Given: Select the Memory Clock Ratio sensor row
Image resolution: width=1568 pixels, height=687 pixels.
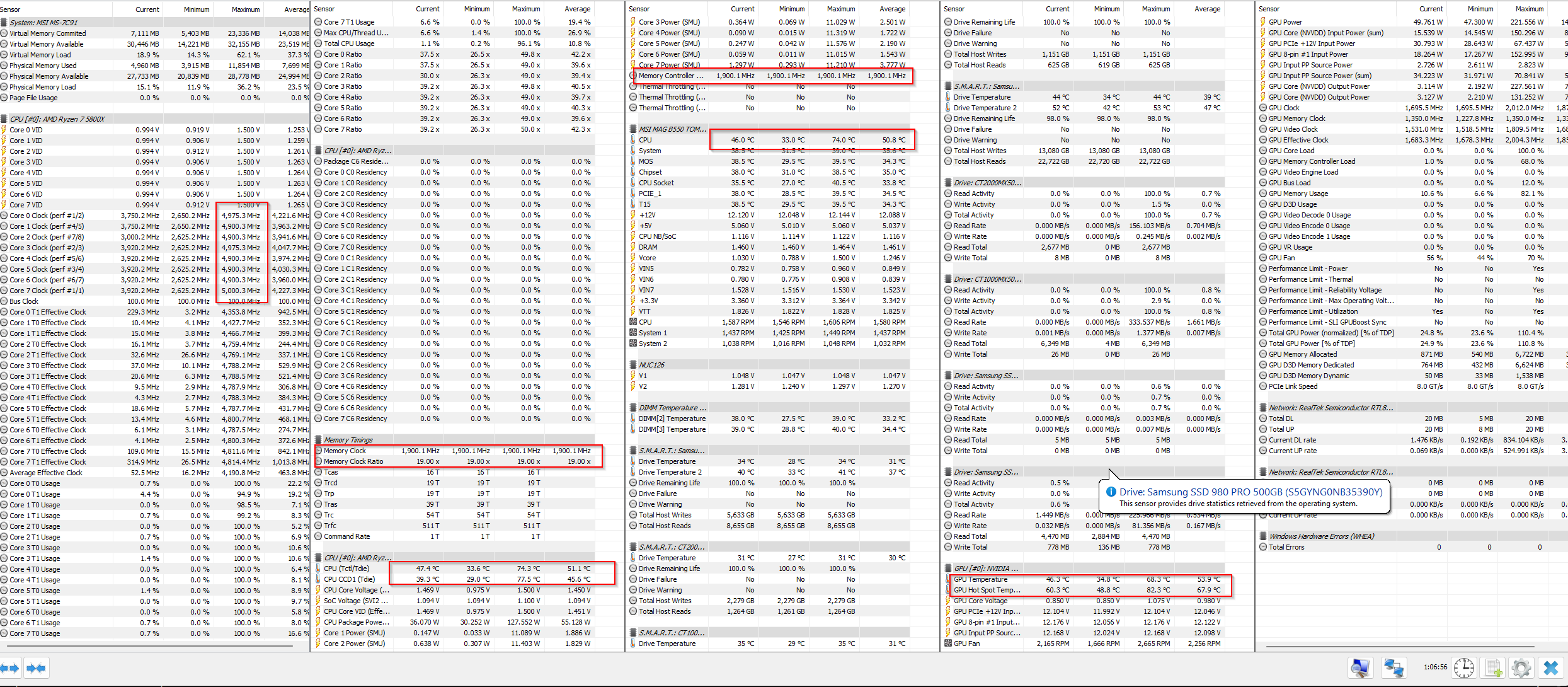Looking at the screenshot, I should pyautogui.click(x=353, y=461).
